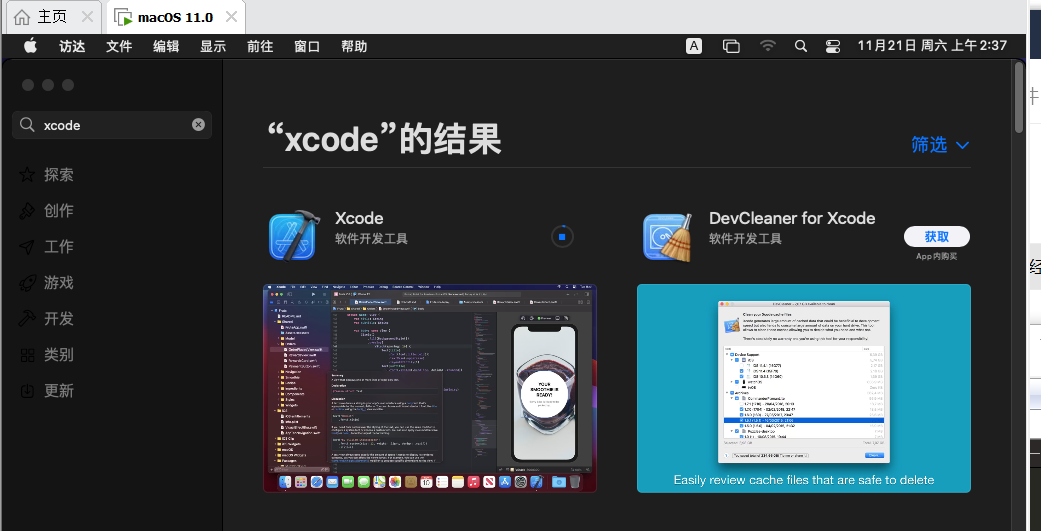Go to 探索 in the sidebar
Image resolution: width=1041 pixels, height=531 pixels.
coord(58,175)
